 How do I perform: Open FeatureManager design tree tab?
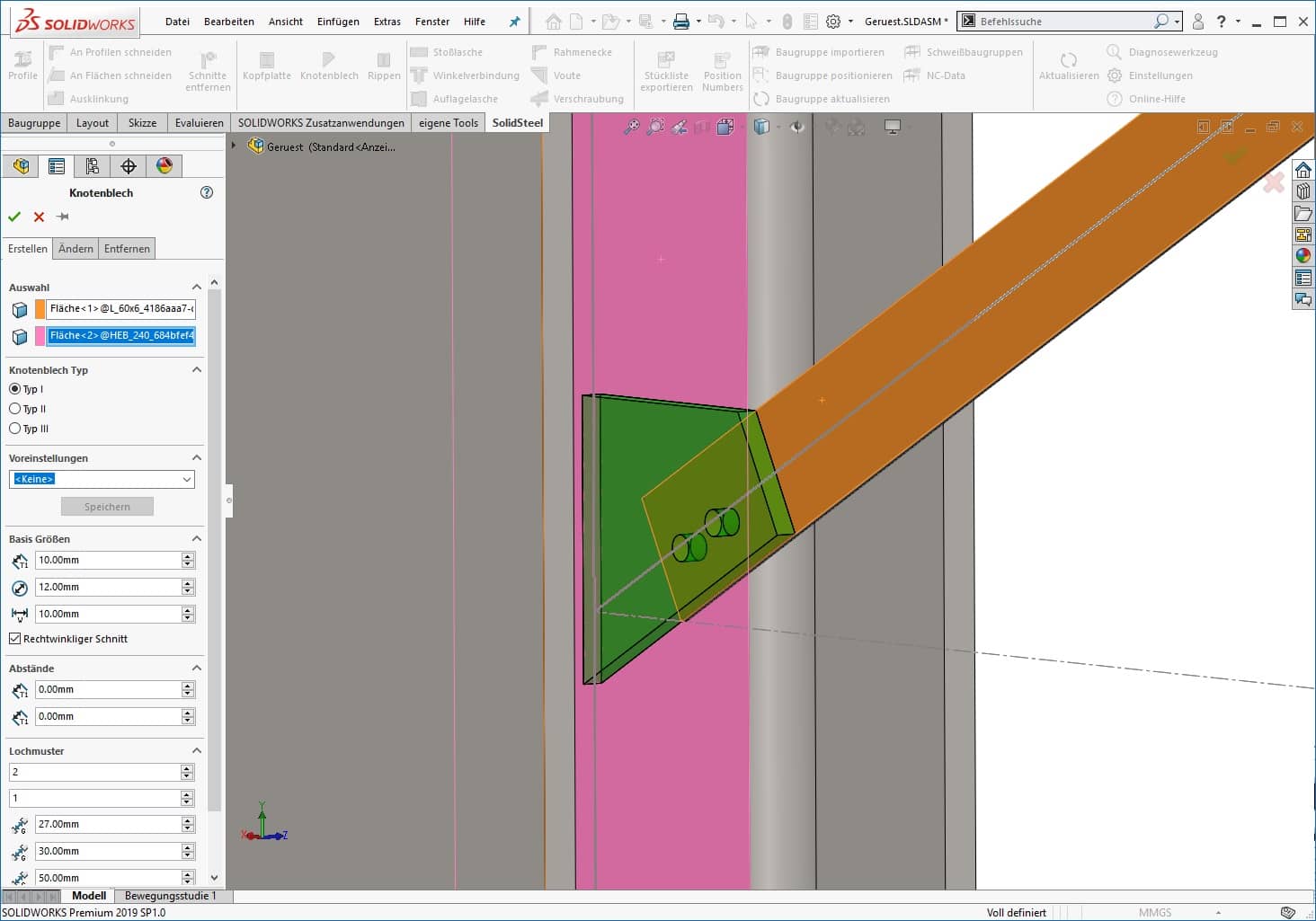point(21,166)
